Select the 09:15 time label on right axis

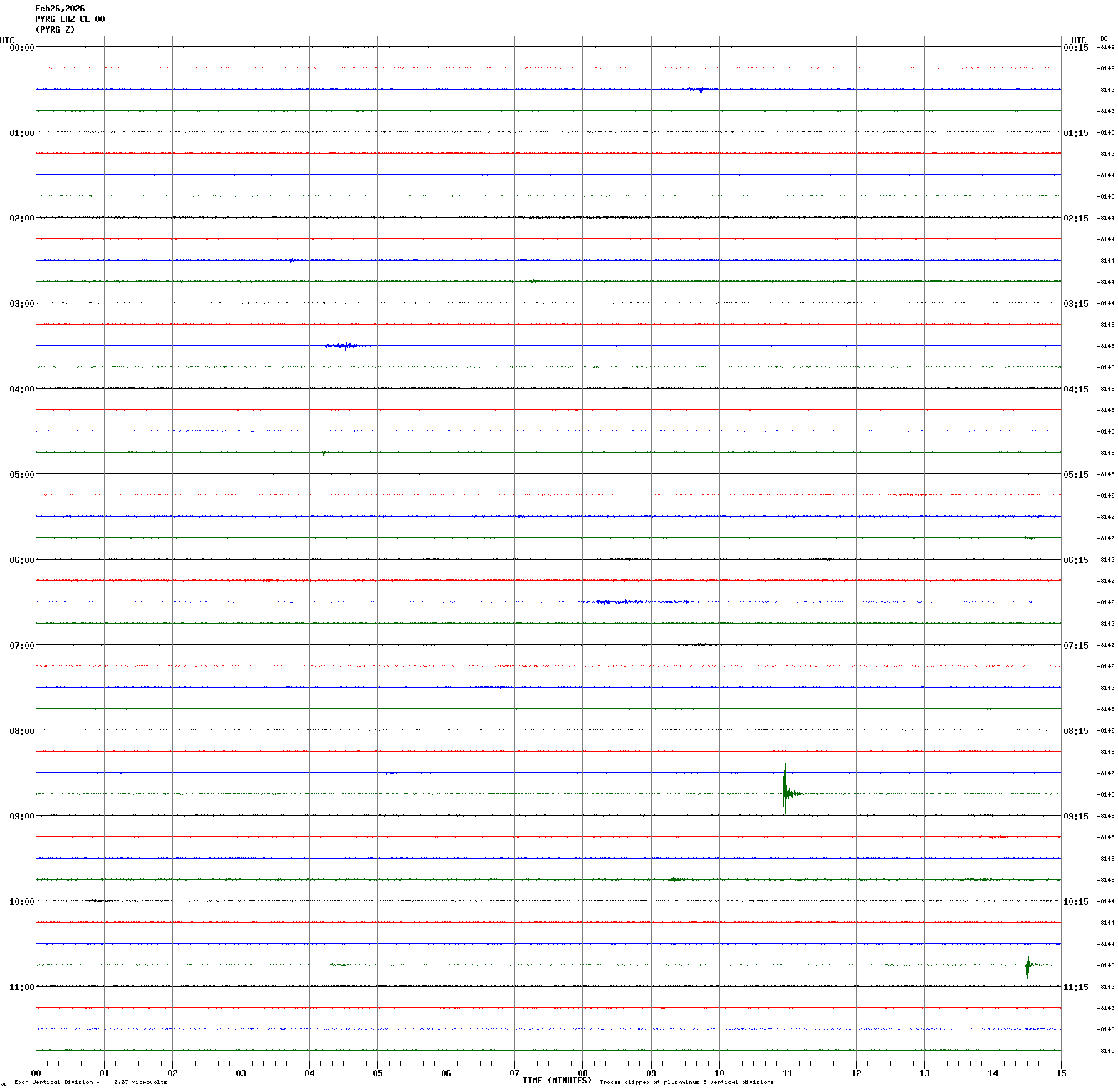pos(1075,817)
